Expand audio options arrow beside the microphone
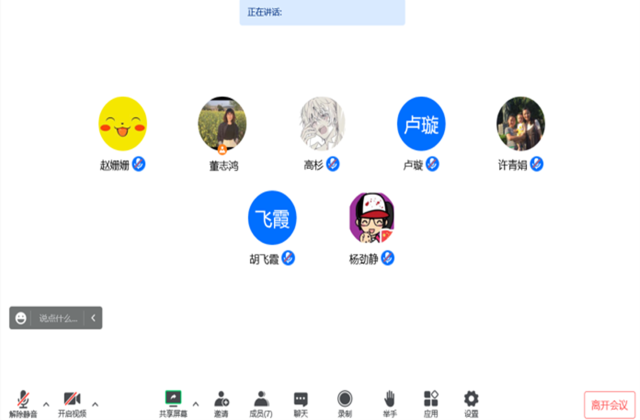640x420 pixels. pyautogui.click(x=46, y=404)
